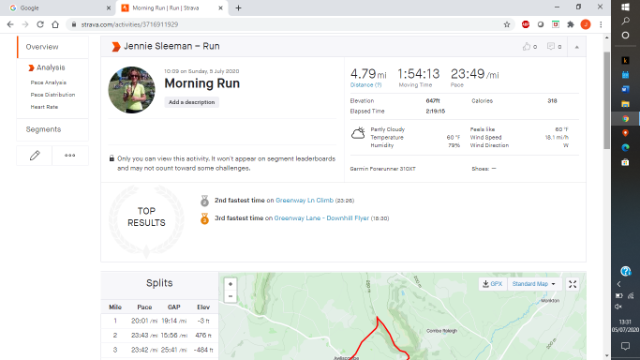Click the Greenway Ln Climb segment link
Viewport: 640px width, 360px height.
pyautogui.click(x=304, y=200)
